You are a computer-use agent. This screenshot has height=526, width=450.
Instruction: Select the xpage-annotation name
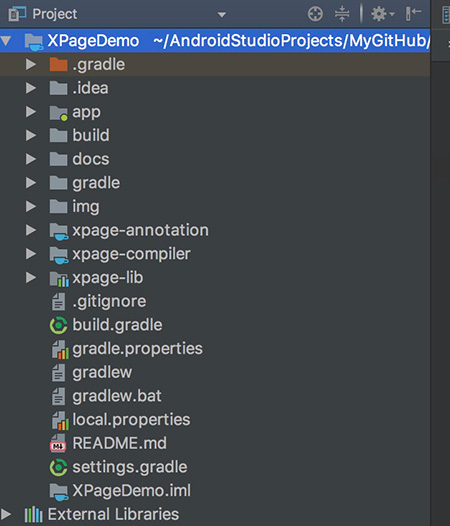tap(140, 230)
